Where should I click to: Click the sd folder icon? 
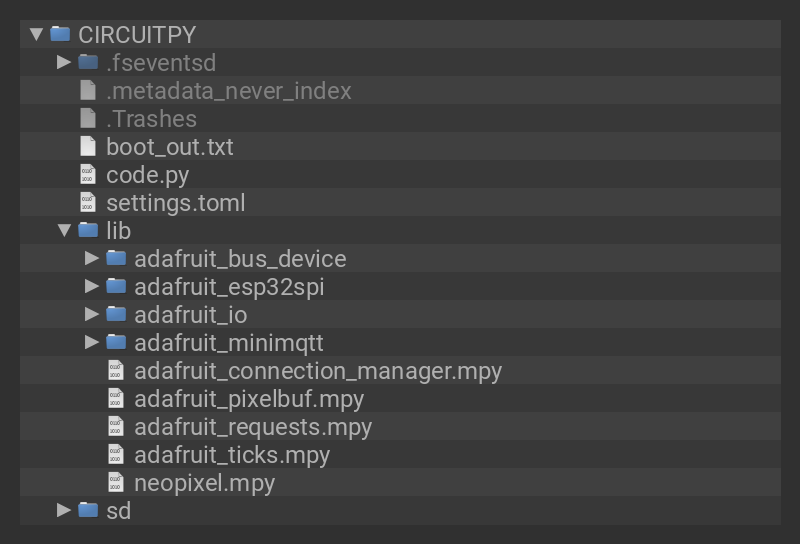tap(88, 510)
